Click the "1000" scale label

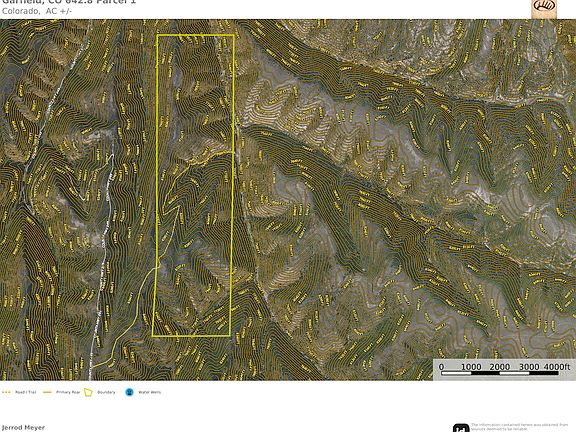click(471, 367)
